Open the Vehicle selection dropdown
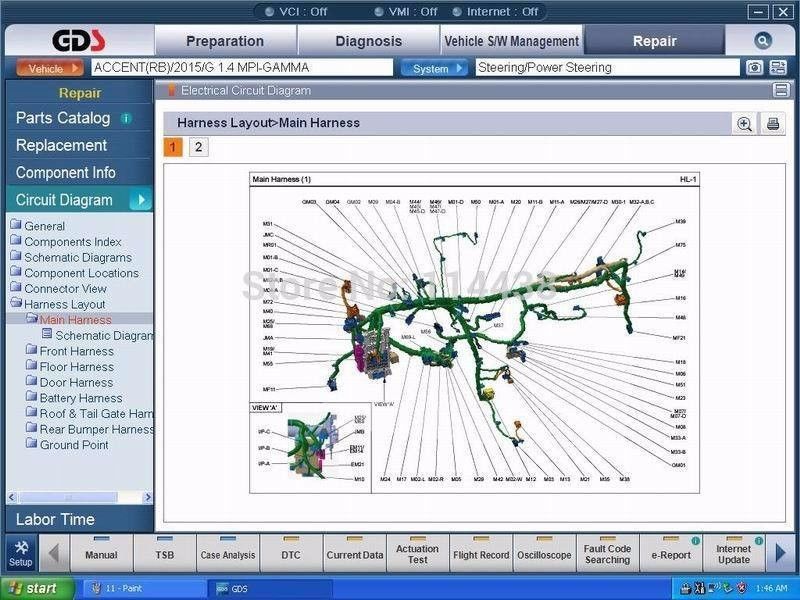800x600 pixels. pos(49,68)
